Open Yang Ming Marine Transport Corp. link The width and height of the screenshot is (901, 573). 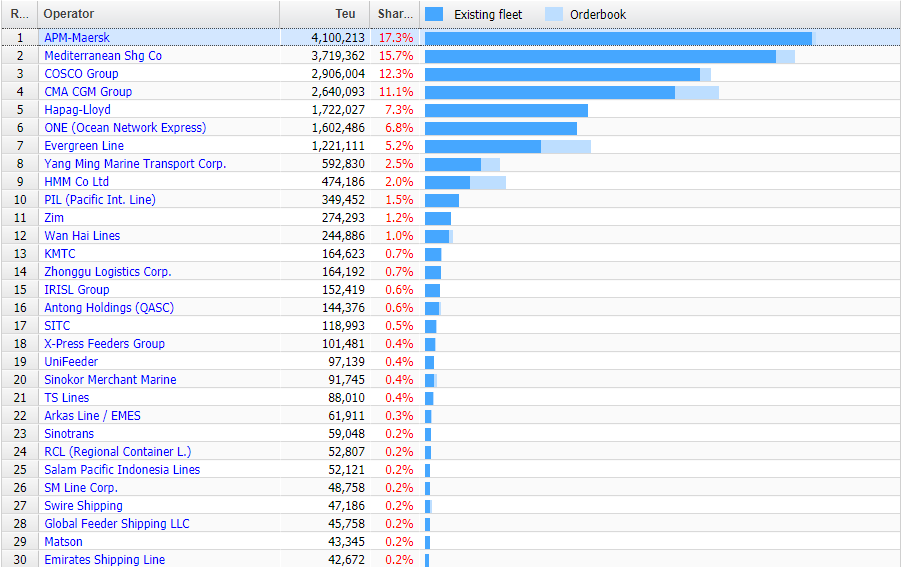(135, 164)
